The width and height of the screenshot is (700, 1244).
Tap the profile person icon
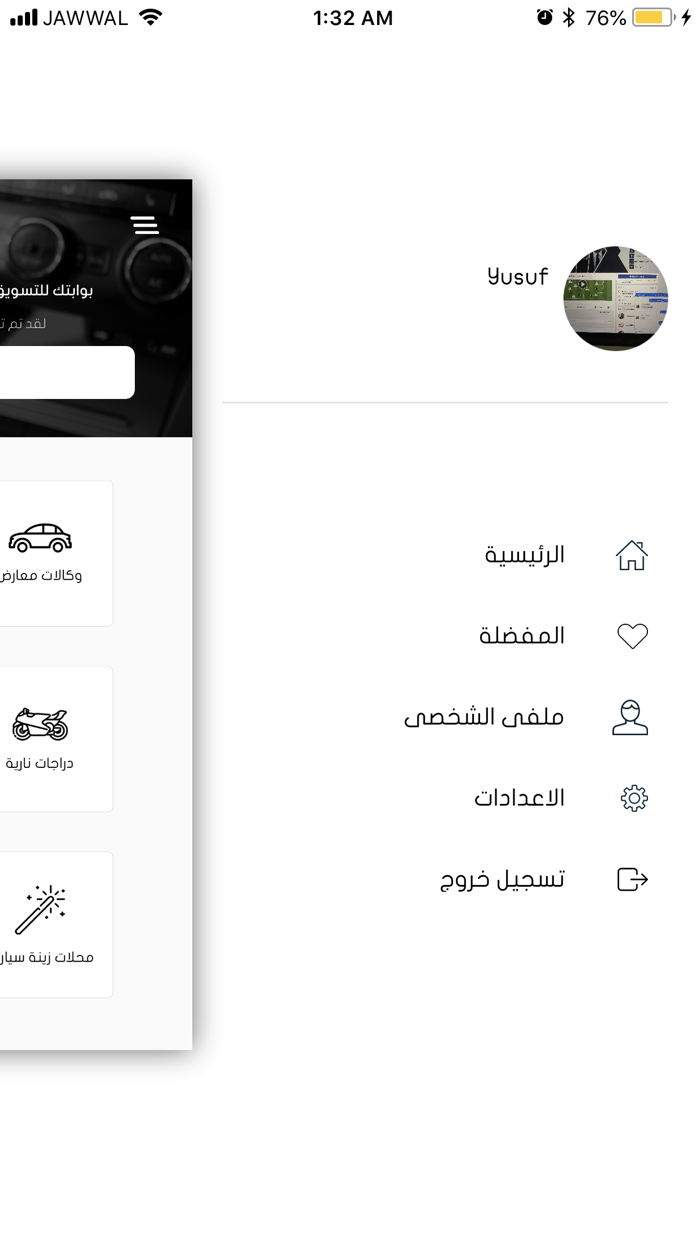click(630, 717)
